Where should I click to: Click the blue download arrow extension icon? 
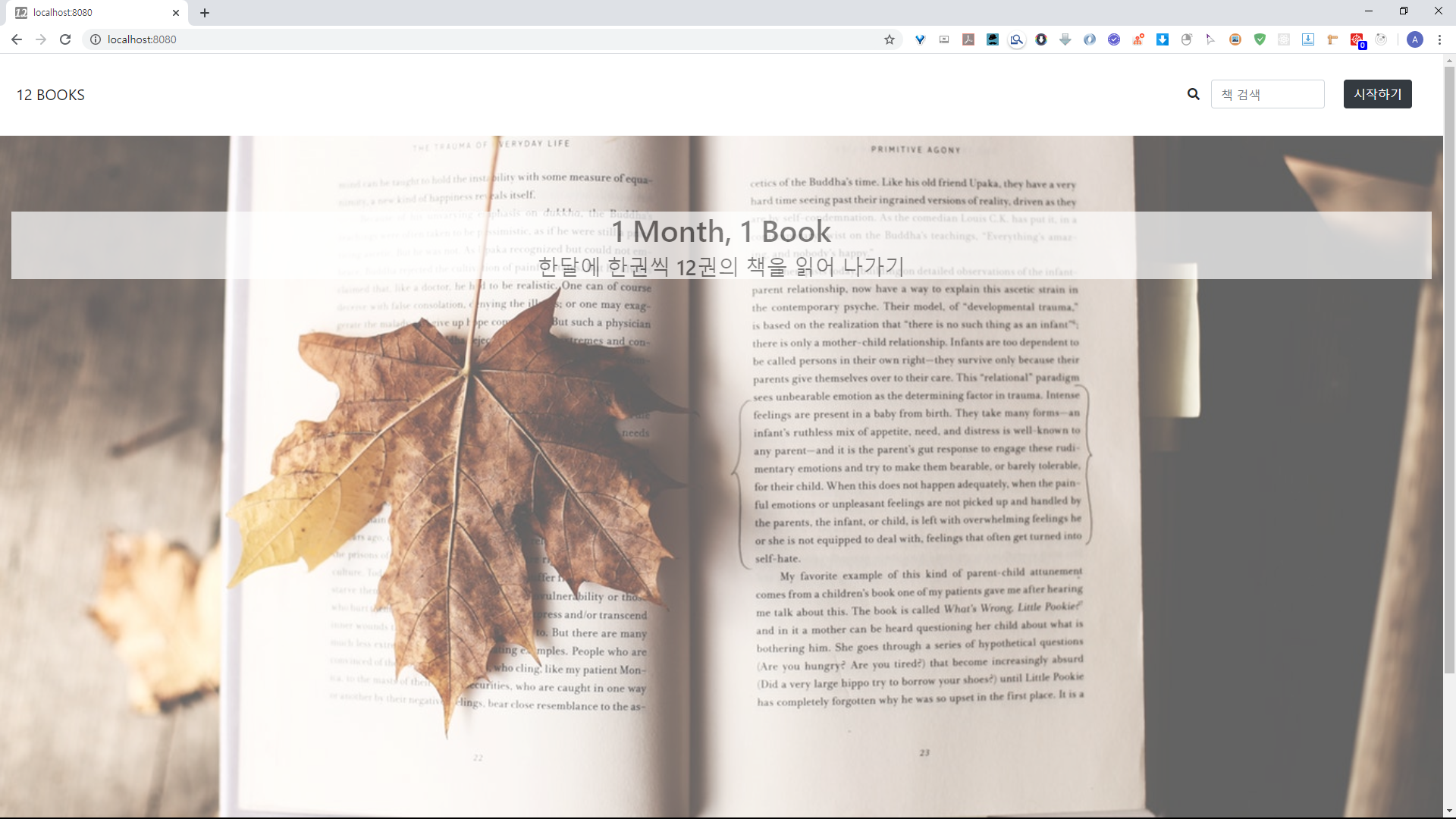1163,39
